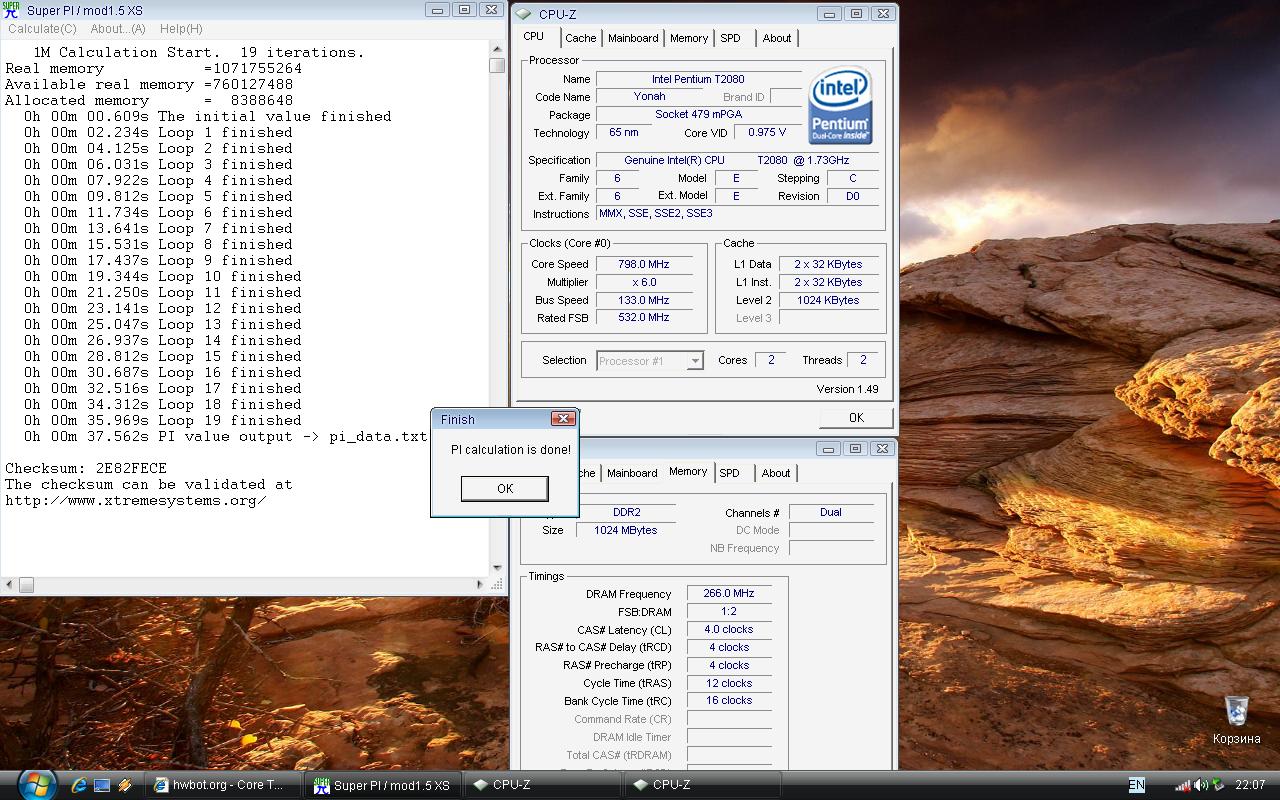Switch to hwbot.org taskbar window
Screen dimensions: 1280x800
(x=225, y=785)
